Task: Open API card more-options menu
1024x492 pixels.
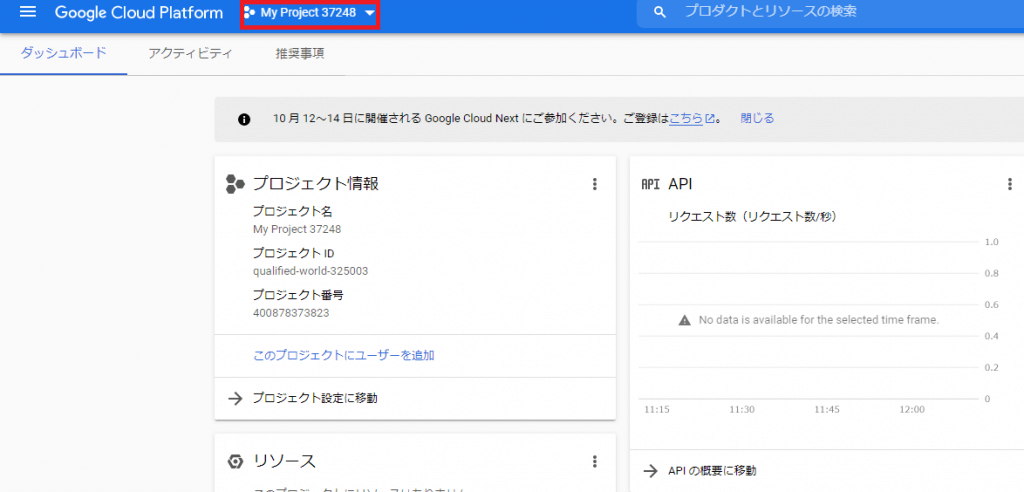Action: tap(1010, 184)
